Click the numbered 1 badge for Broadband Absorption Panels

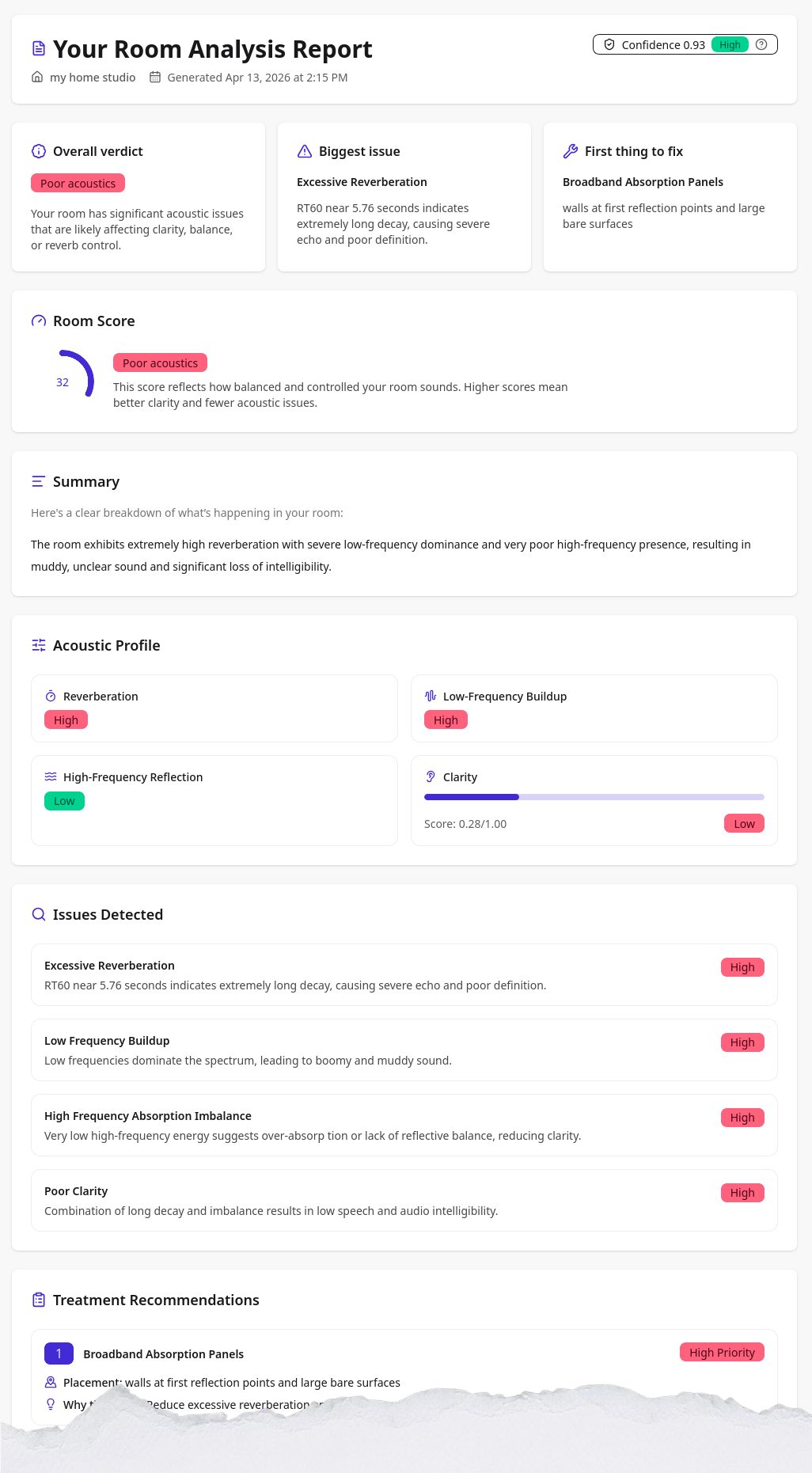point(58,1353)
